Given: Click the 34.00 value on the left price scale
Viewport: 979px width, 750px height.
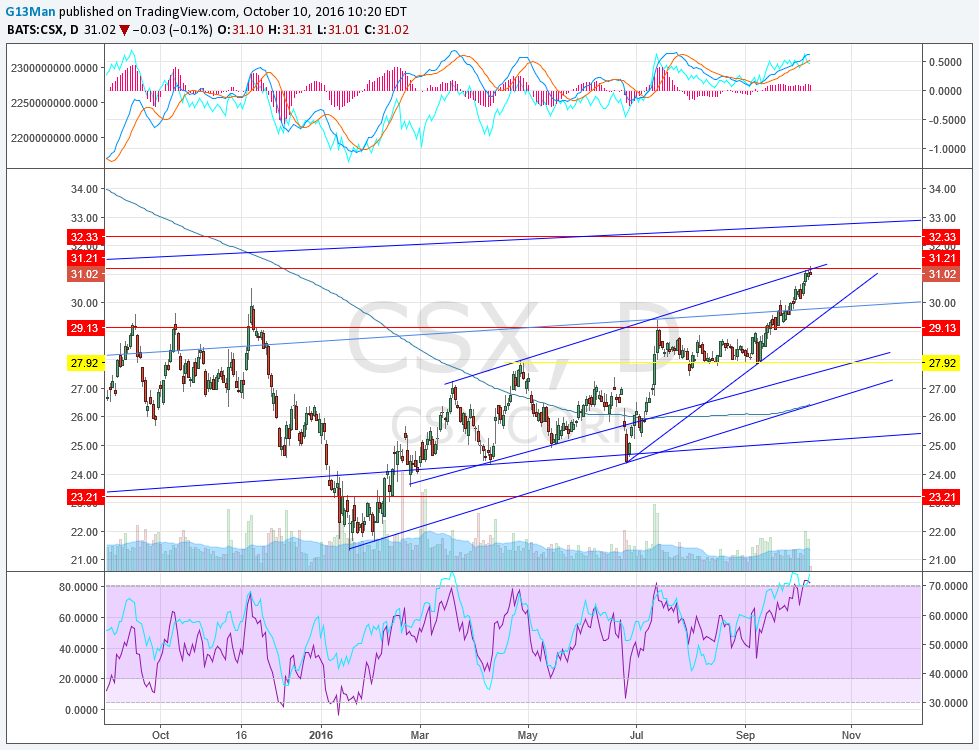Looking at the screenshot, I should point(84,189).
